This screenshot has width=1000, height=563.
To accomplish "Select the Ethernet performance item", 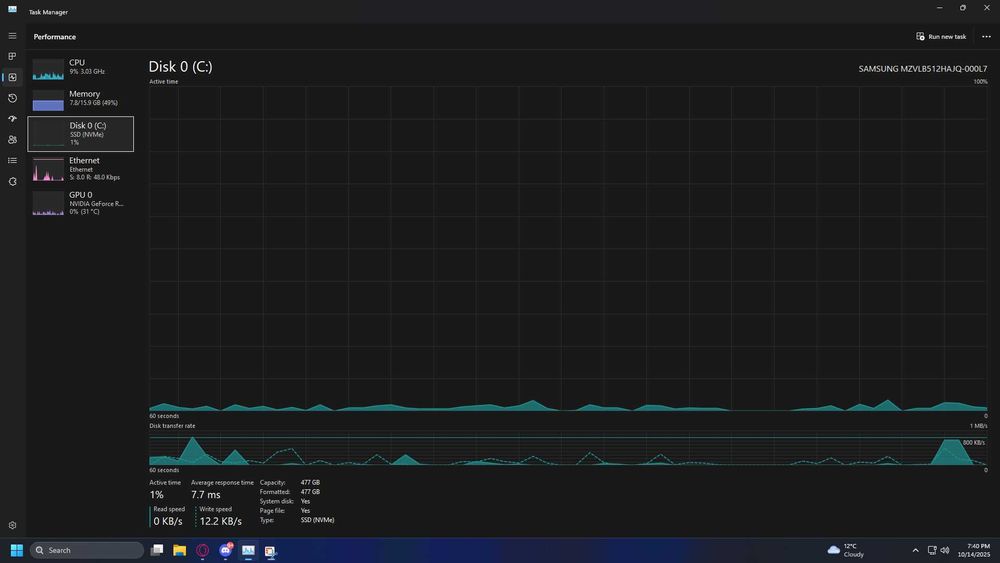I will coord(80,169).
